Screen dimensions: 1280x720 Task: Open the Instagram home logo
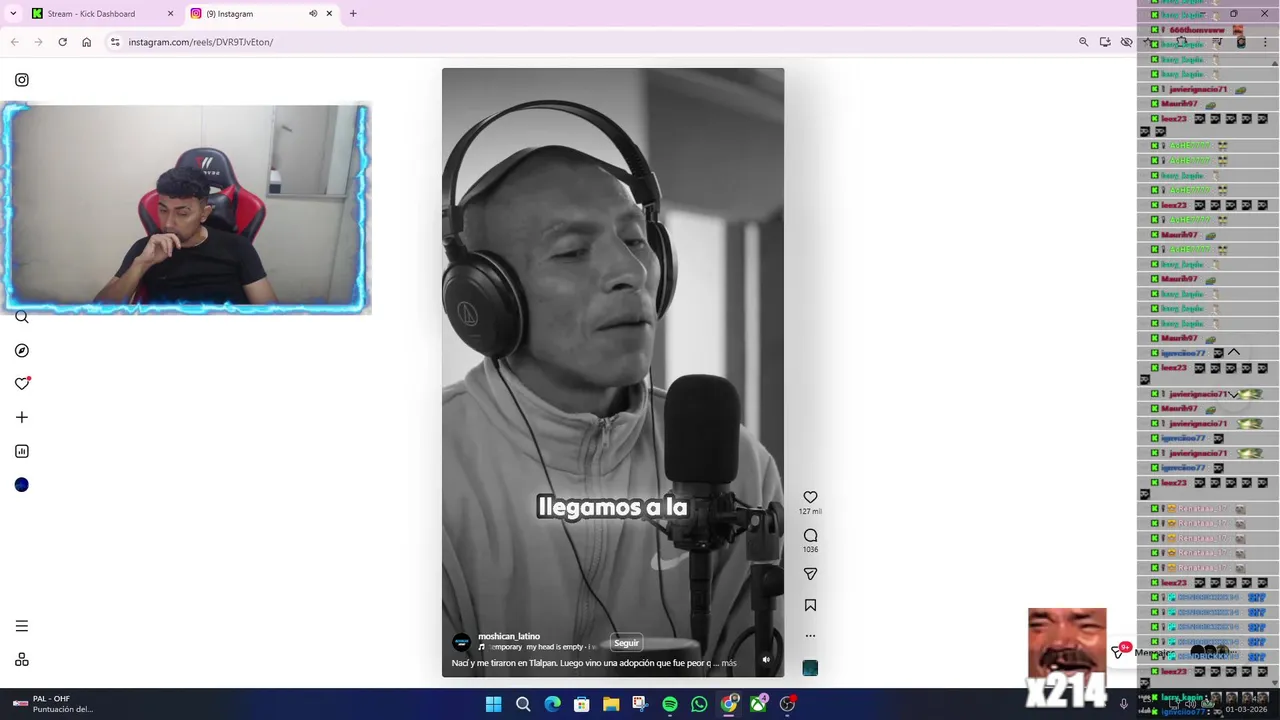coord(22,80)
